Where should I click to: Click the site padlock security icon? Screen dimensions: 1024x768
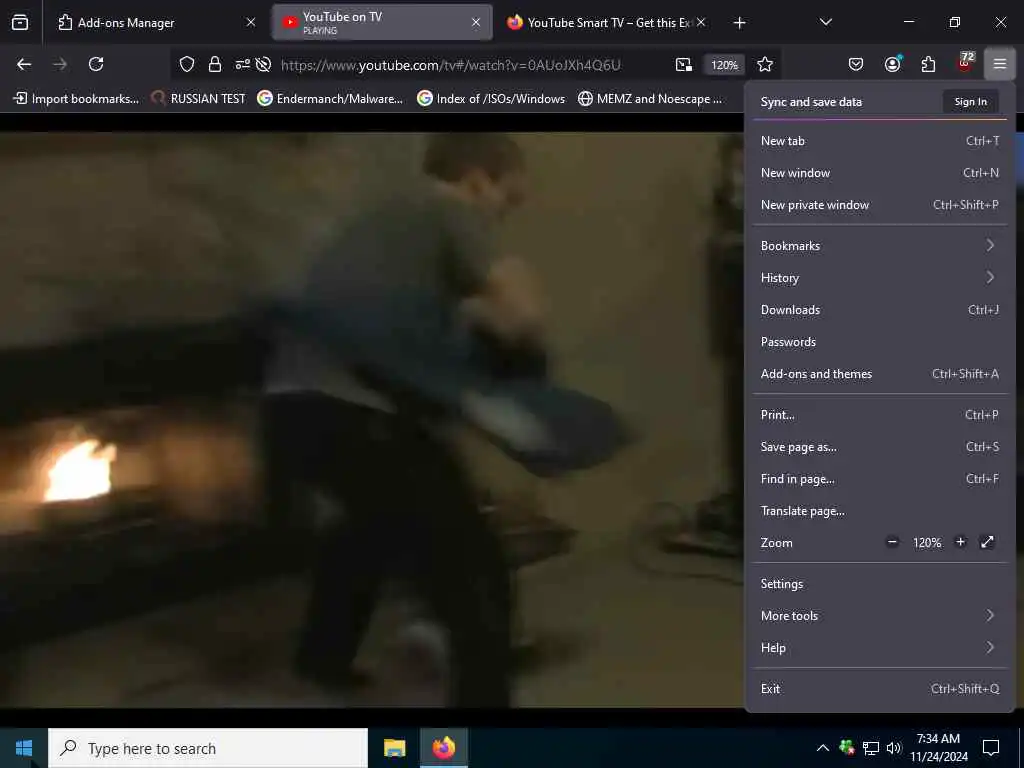tap(215, 64)
